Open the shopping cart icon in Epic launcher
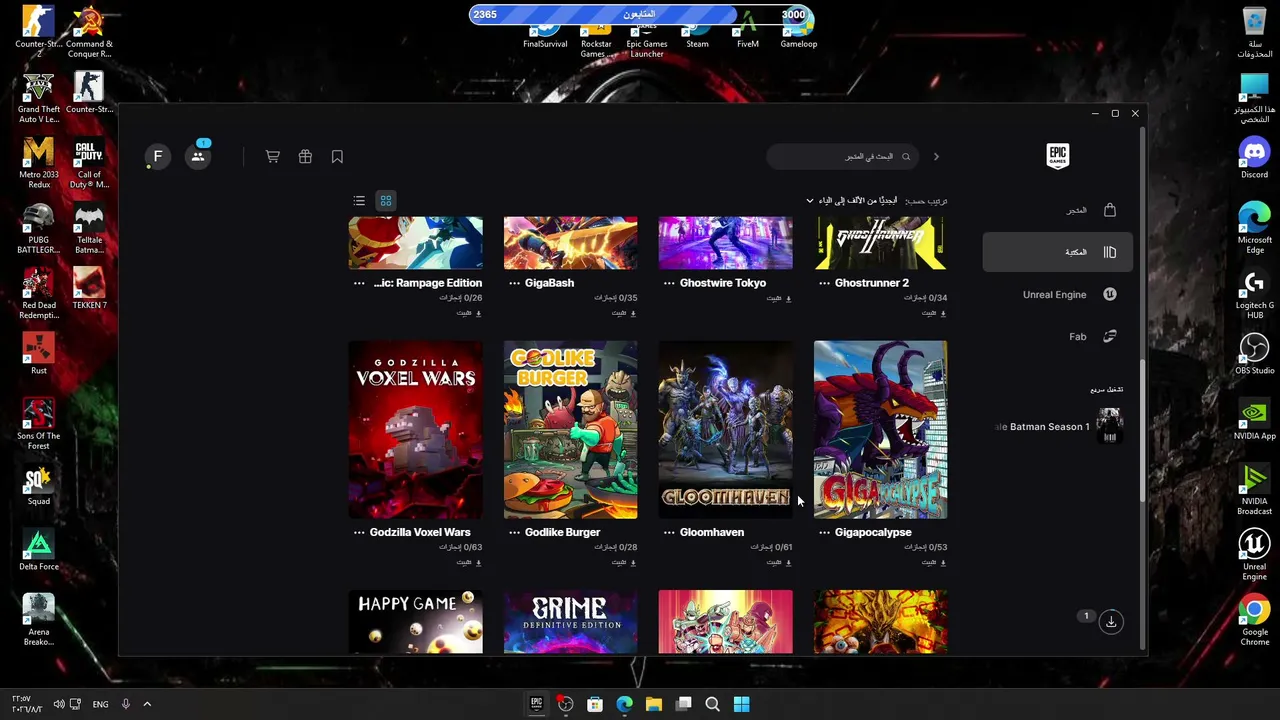1280x720 pixels. [272, 157]
